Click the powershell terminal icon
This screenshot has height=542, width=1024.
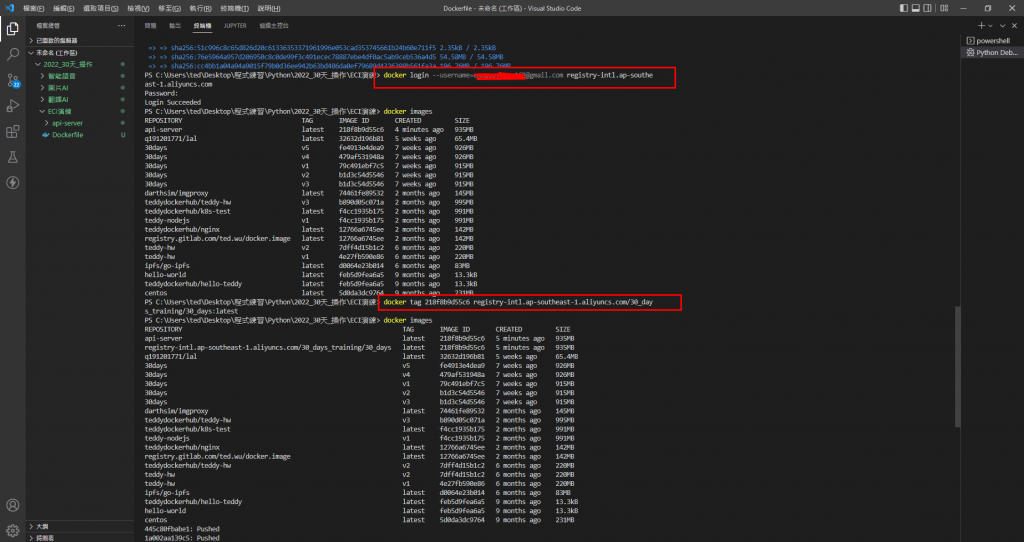click(x=970, y=40)
